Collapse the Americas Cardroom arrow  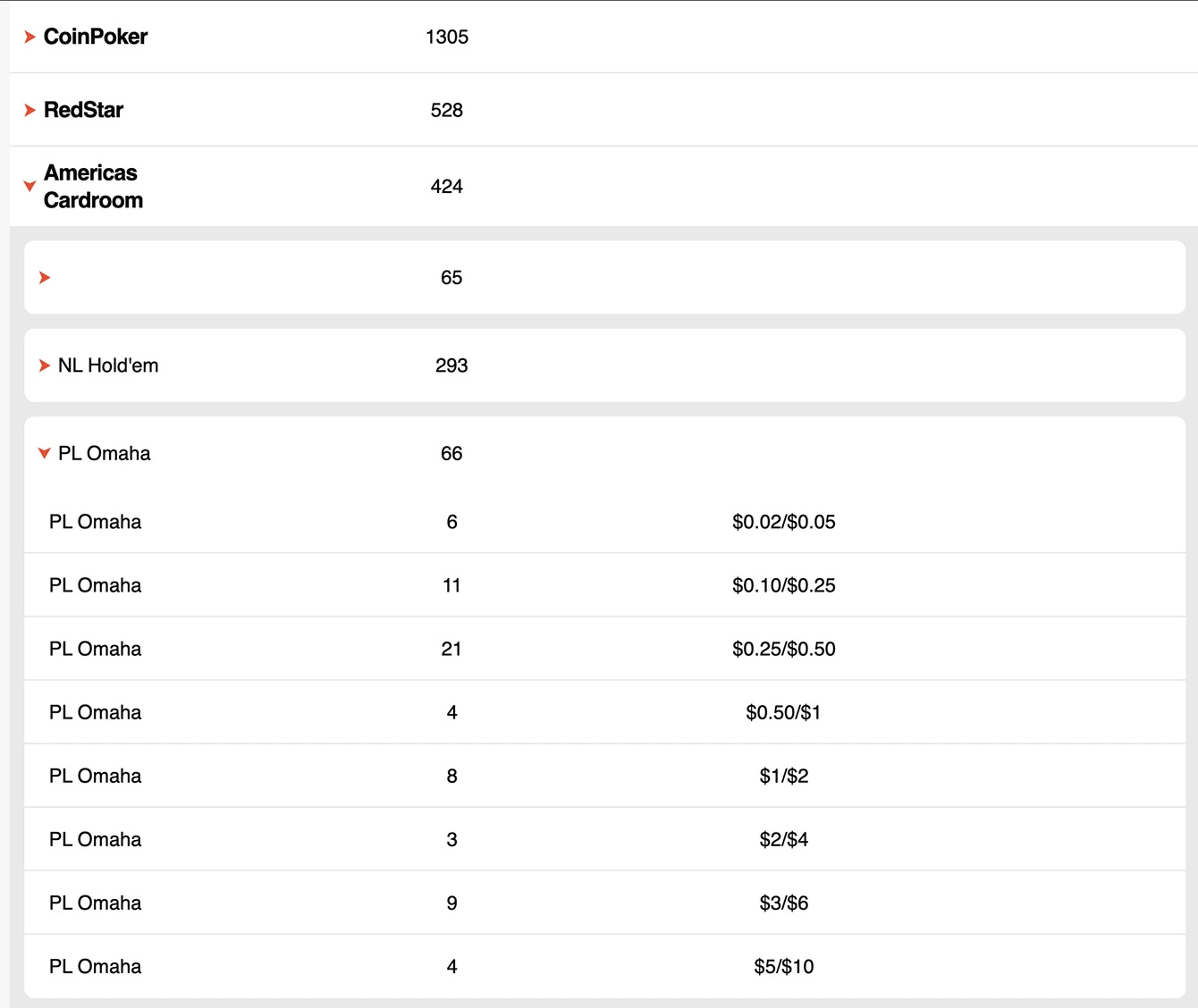click(x=30, y=186)
